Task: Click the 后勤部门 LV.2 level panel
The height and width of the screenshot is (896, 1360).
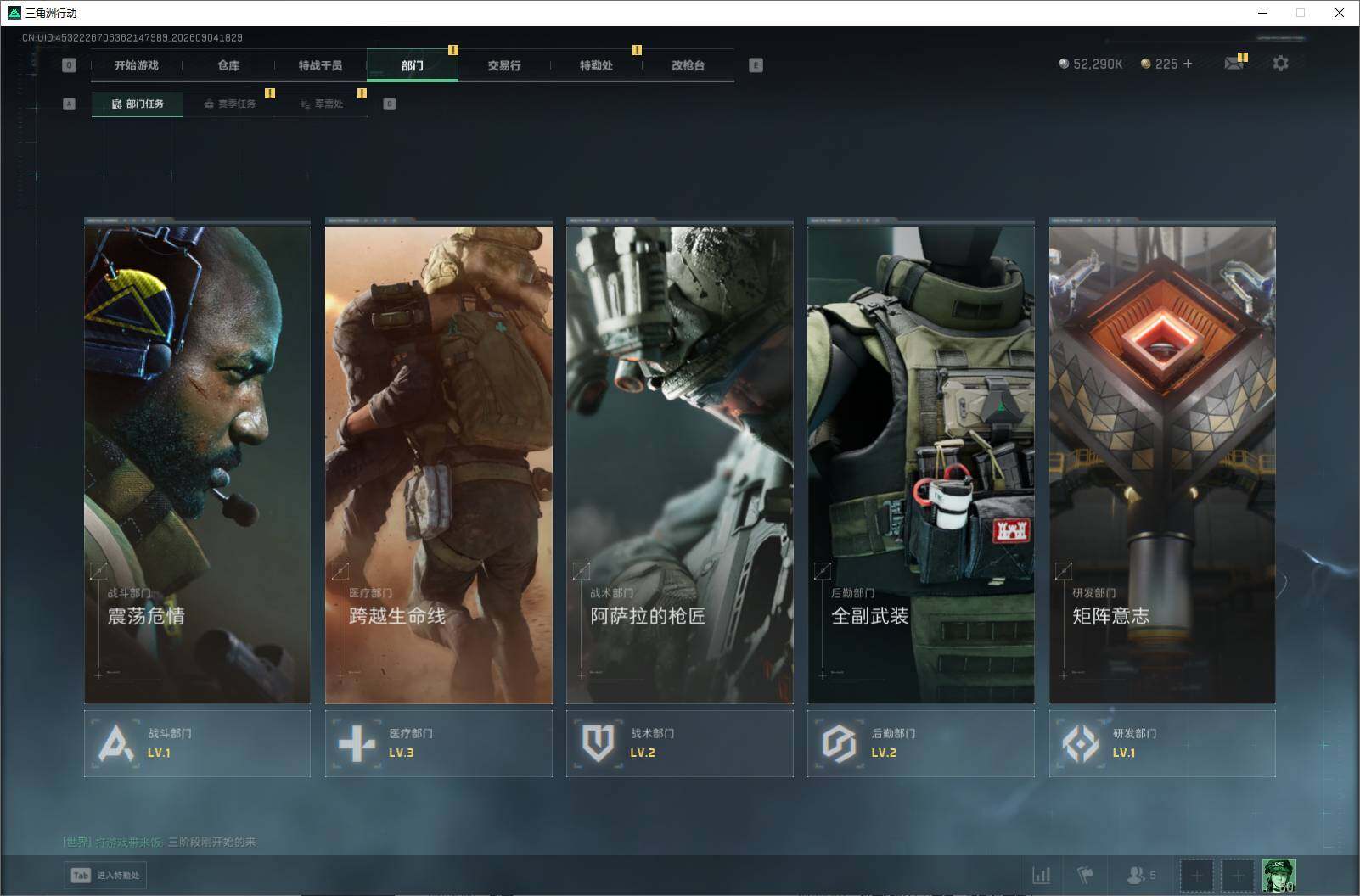Action: pos(921,743)
